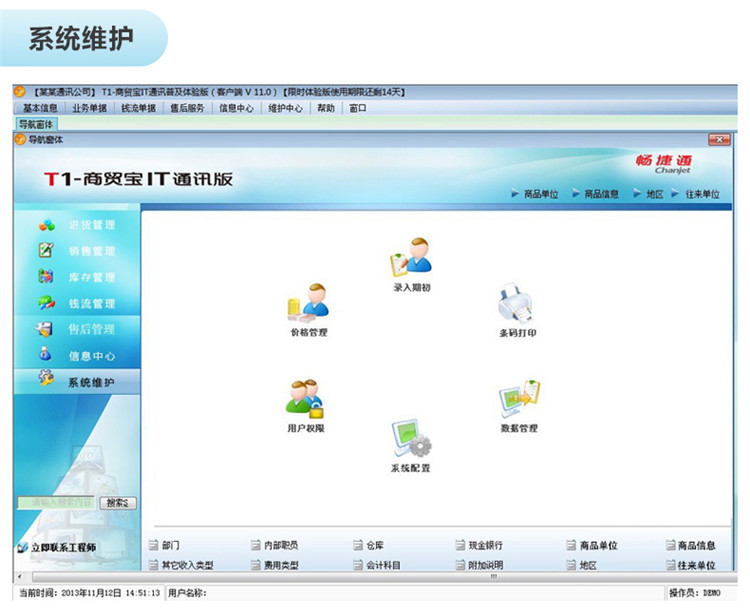Click the top 商品单位 shortcut link
The width and height of the screenshot is (750, 612).
coord(540,194)
